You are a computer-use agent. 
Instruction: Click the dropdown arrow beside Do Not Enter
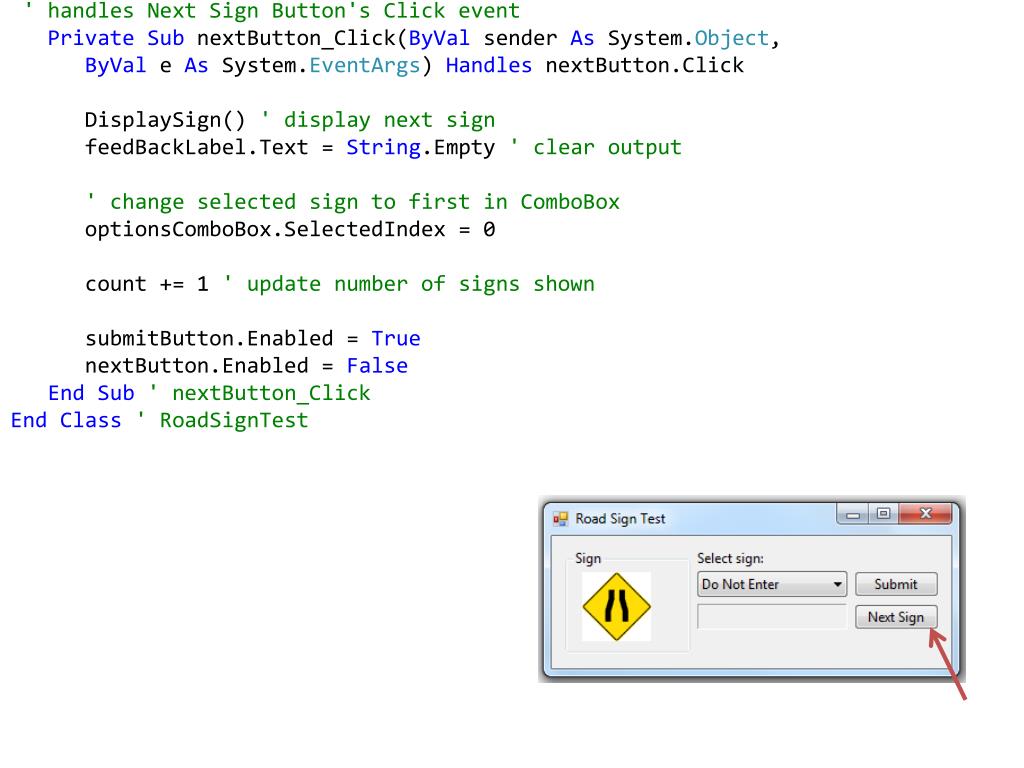837,584
